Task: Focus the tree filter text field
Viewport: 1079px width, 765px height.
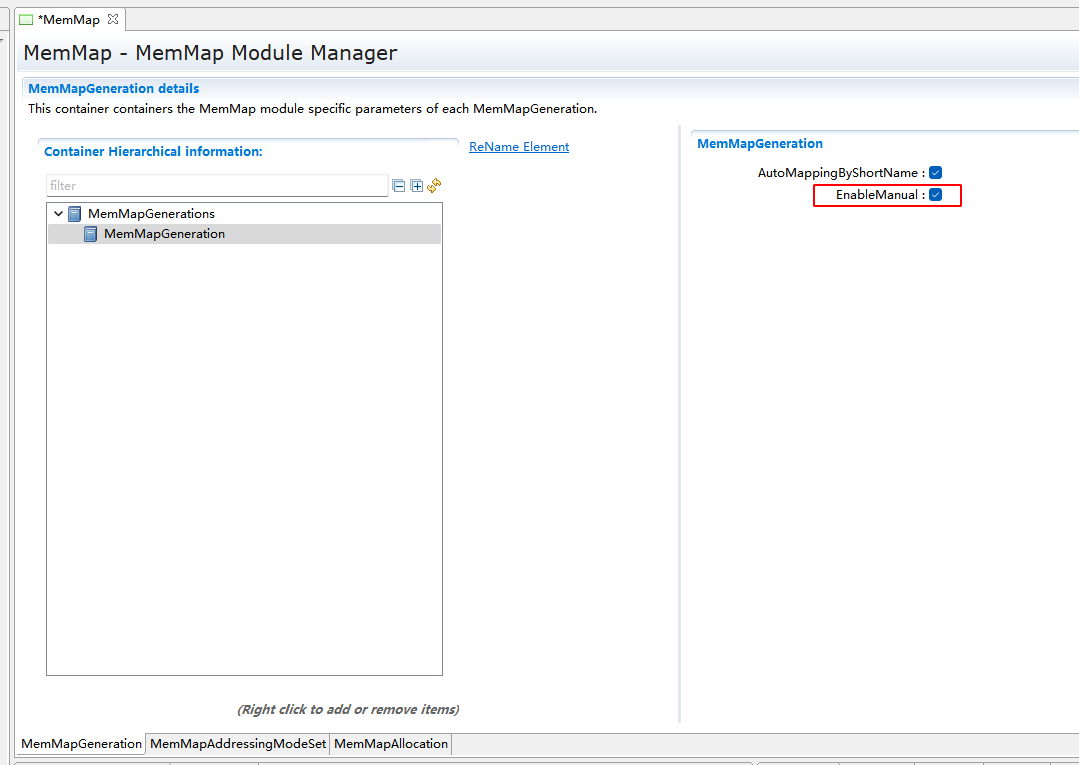Action: 216,186
